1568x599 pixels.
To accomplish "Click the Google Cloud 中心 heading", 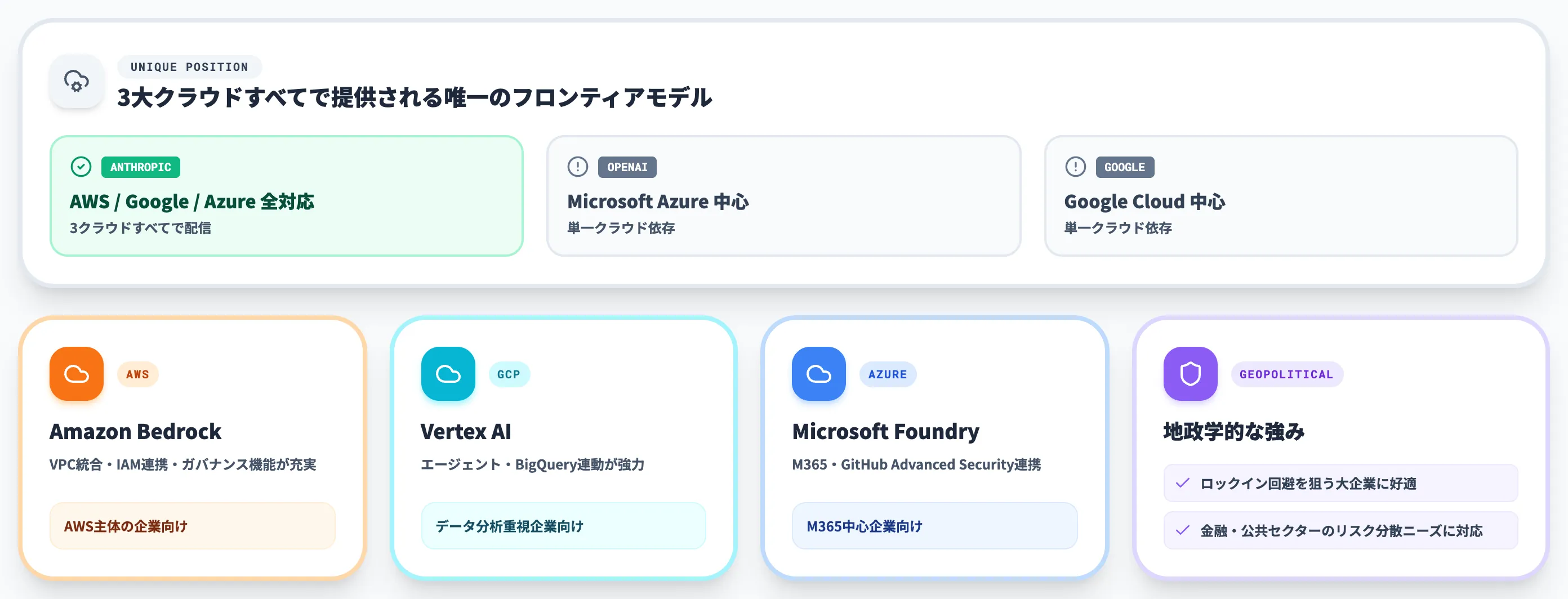I will pyautogui.click(x=1144, y=202).
